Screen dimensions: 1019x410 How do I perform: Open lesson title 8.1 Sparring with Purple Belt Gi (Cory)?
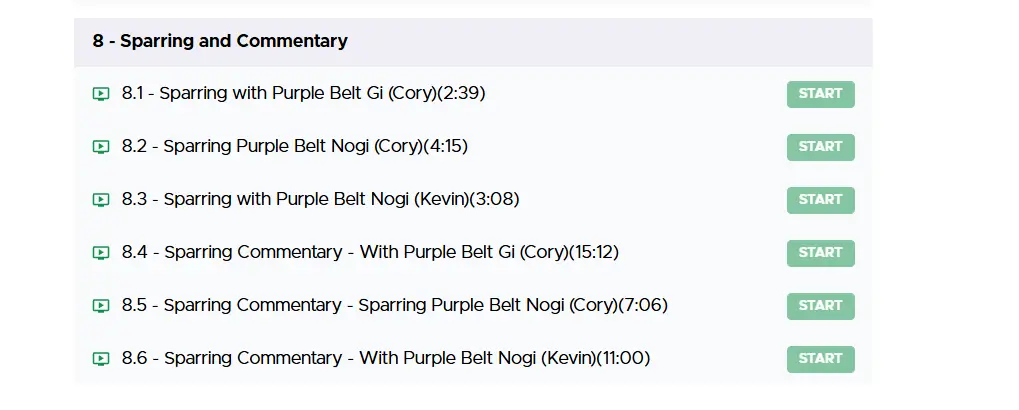(x=304, y=94)
